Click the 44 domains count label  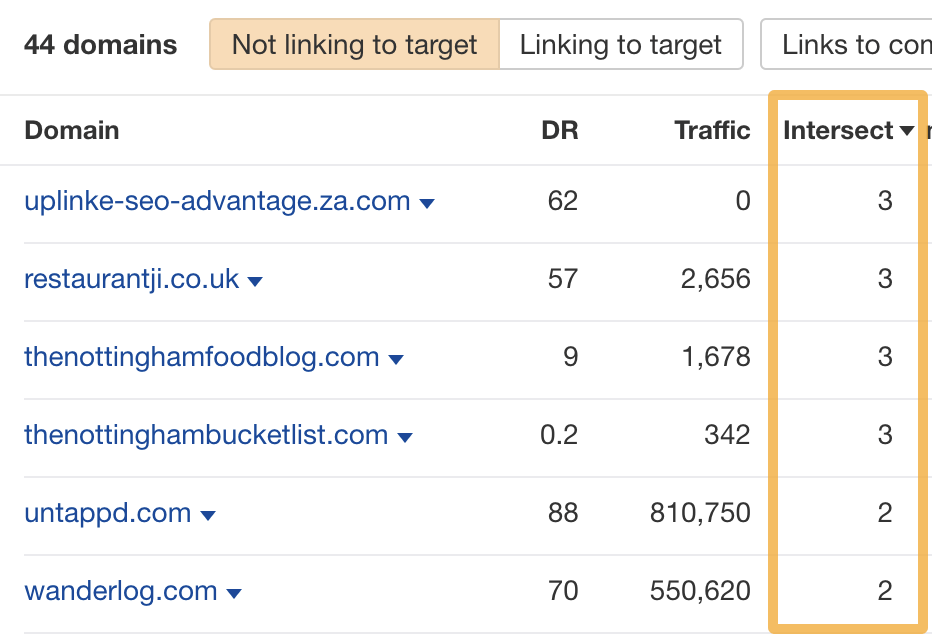100,44
